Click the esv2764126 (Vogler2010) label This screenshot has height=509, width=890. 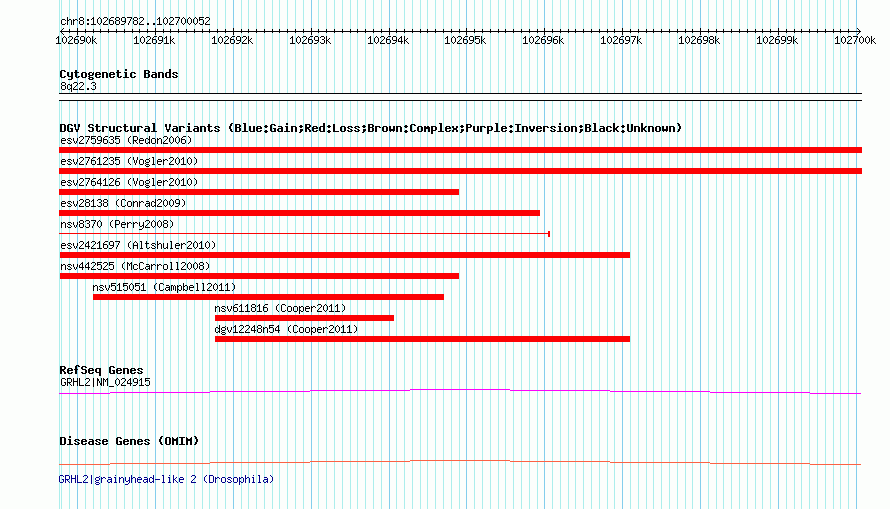click(x=129, y=182)
